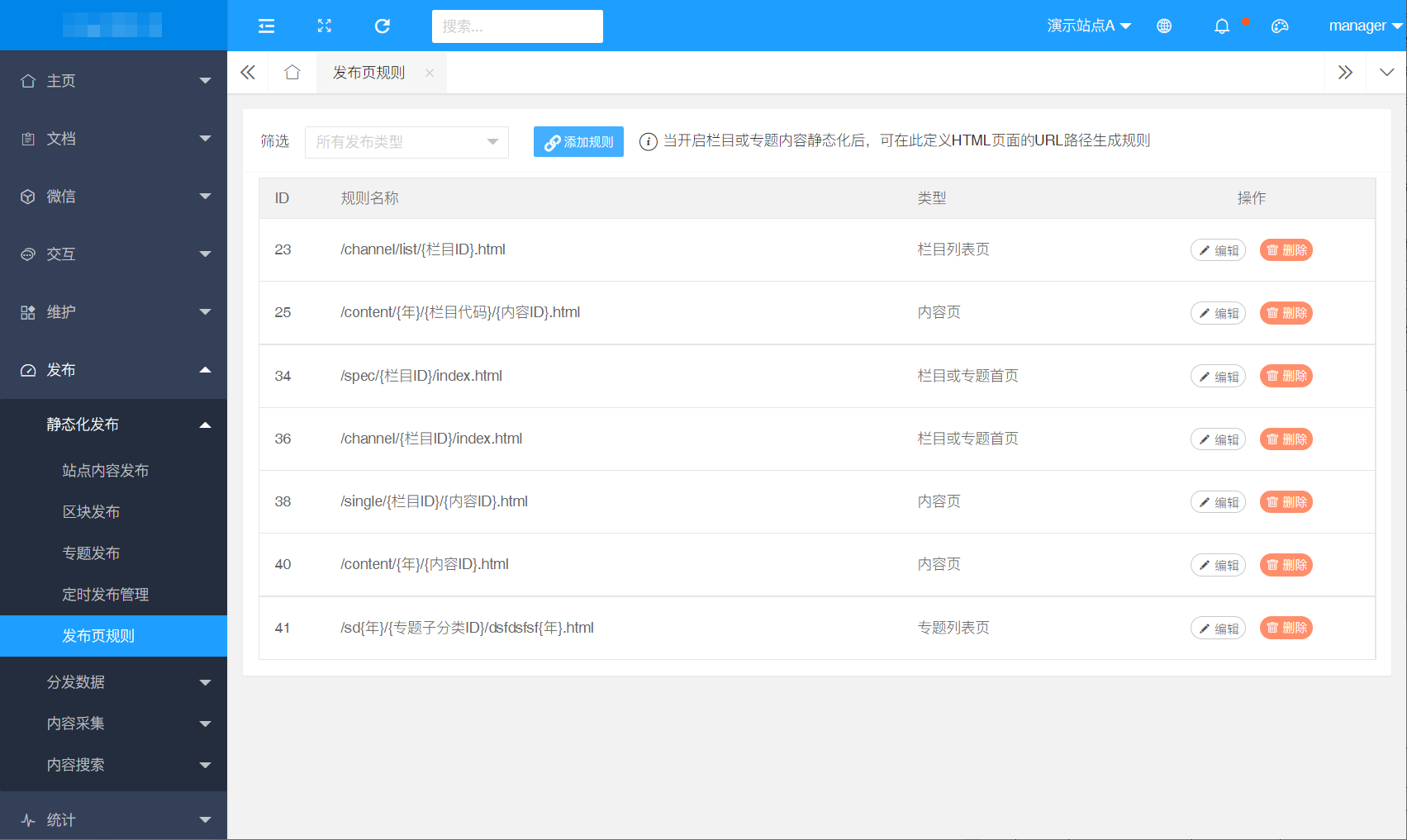Open the theme palette icon
Image resolution: width=1407 pixels, height=840 pixels.
tap(1280, 26)
